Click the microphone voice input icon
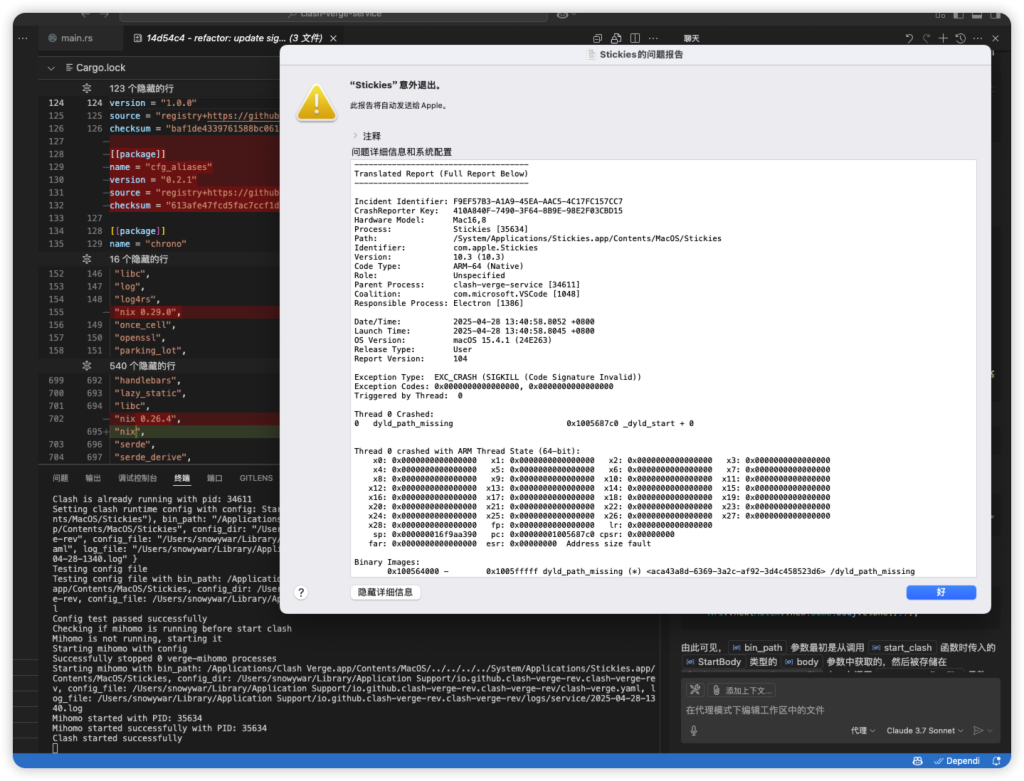This screenshot has height=781, width=1024. [692, 731]
